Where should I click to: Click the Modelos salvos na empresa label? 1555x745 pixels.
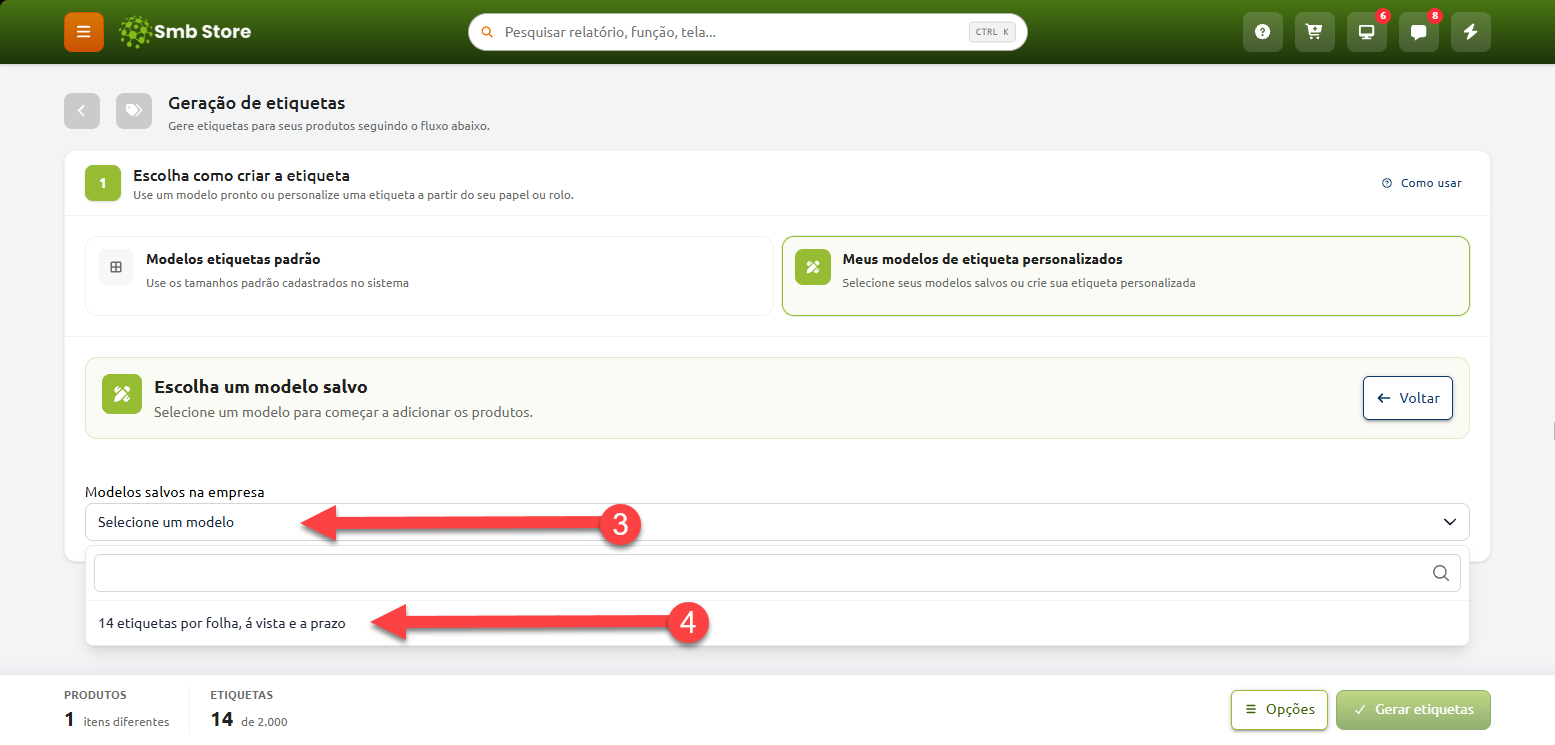(175, 492)
